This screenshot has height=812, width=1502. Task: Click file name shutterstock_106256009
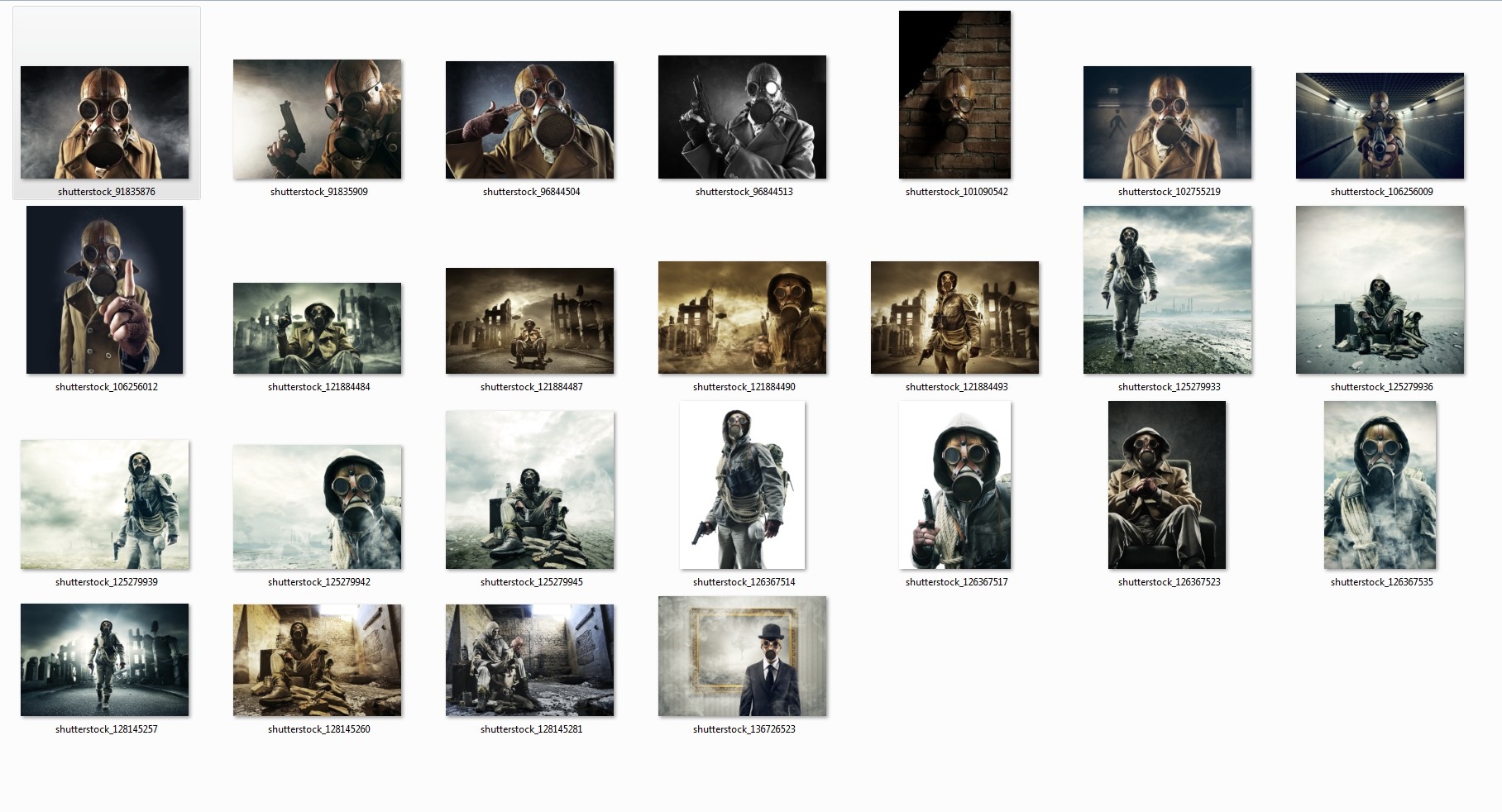(x=1382, y=192)
